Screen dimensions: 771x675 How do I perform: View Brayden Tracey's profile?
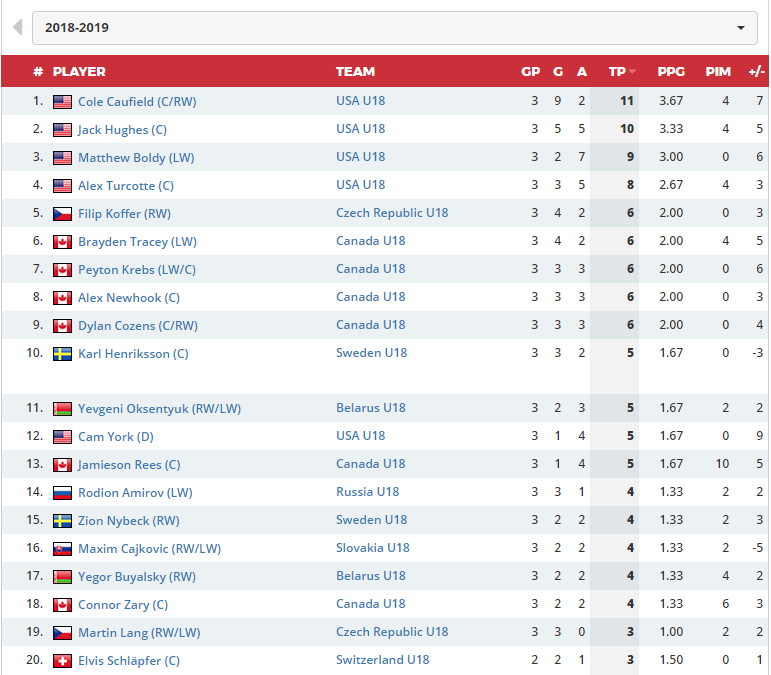coord(137,242)
